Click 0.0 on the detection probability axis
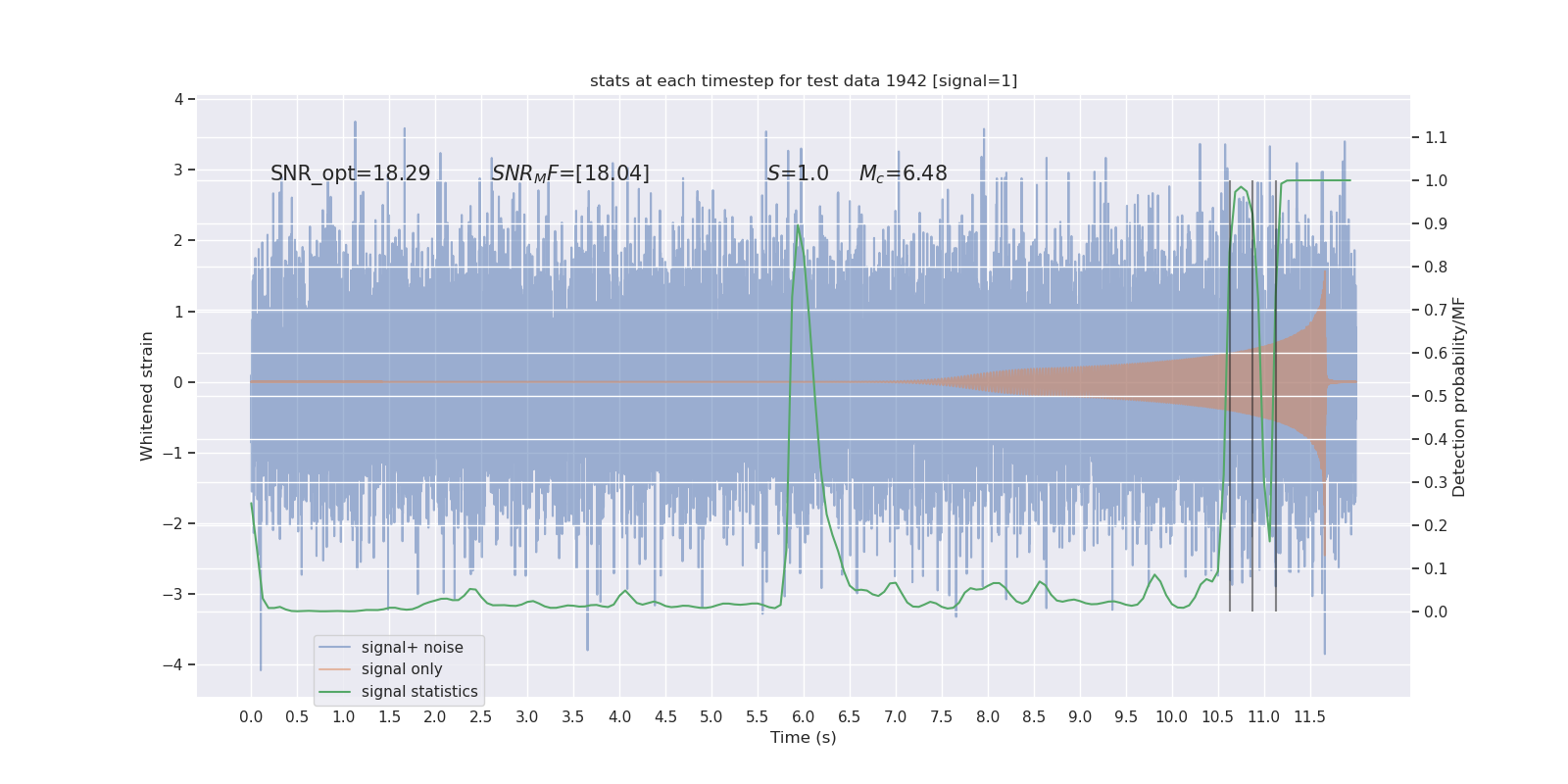This screenshot has width=1568, height=784. (1436, 612)
